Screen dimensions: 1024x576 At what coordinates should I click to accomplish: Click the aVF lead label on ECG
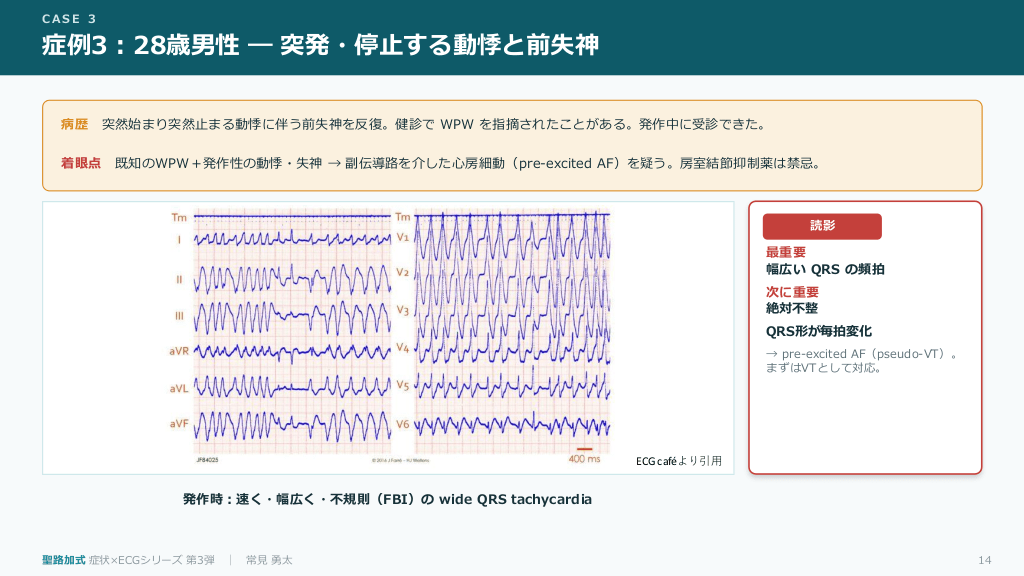tap(179, 424)
